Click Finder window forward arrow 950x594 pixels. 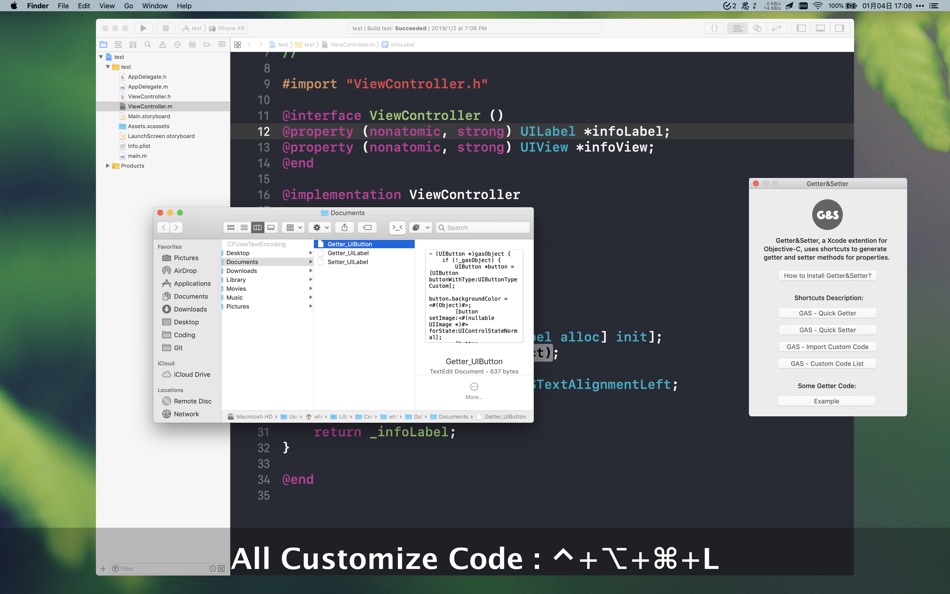176,227
